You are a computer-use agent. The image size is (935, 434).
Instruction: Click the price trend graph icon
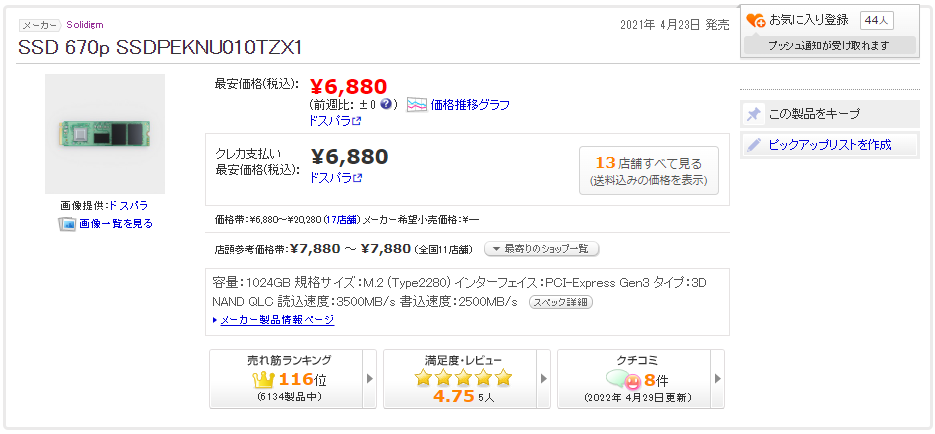click(417, 105)
